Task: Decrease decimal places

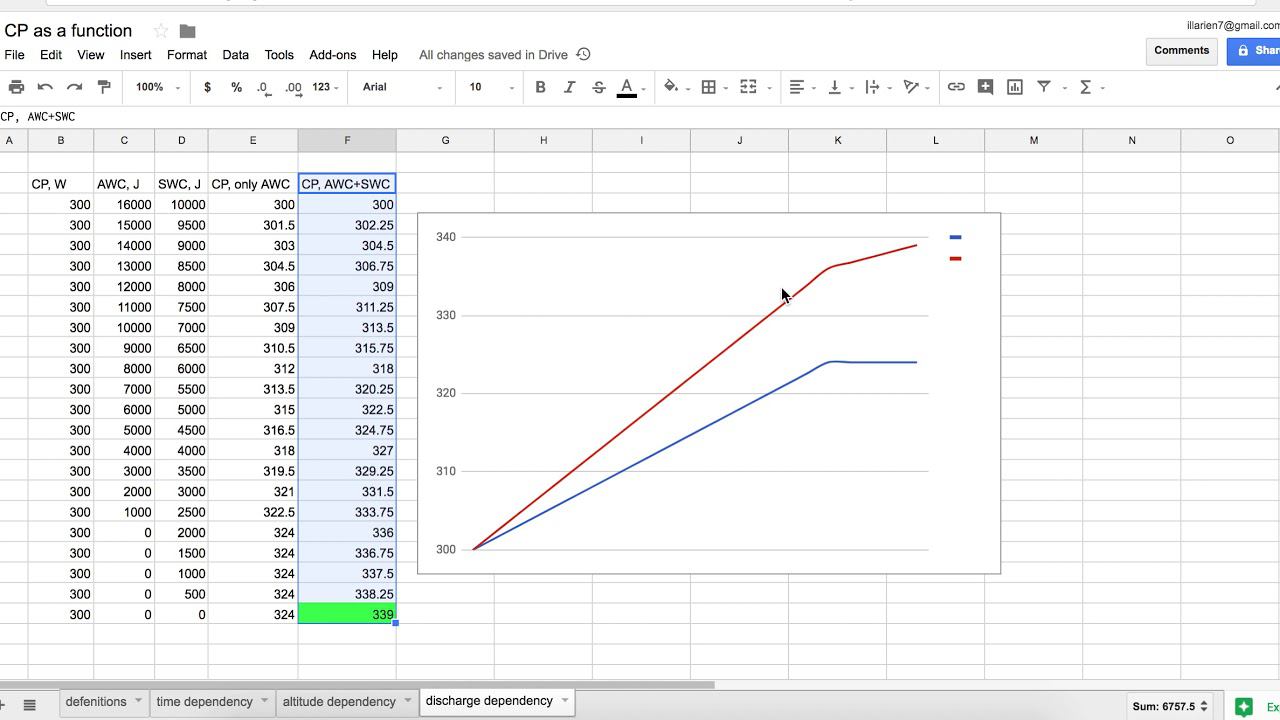Action: click(263, 88)
